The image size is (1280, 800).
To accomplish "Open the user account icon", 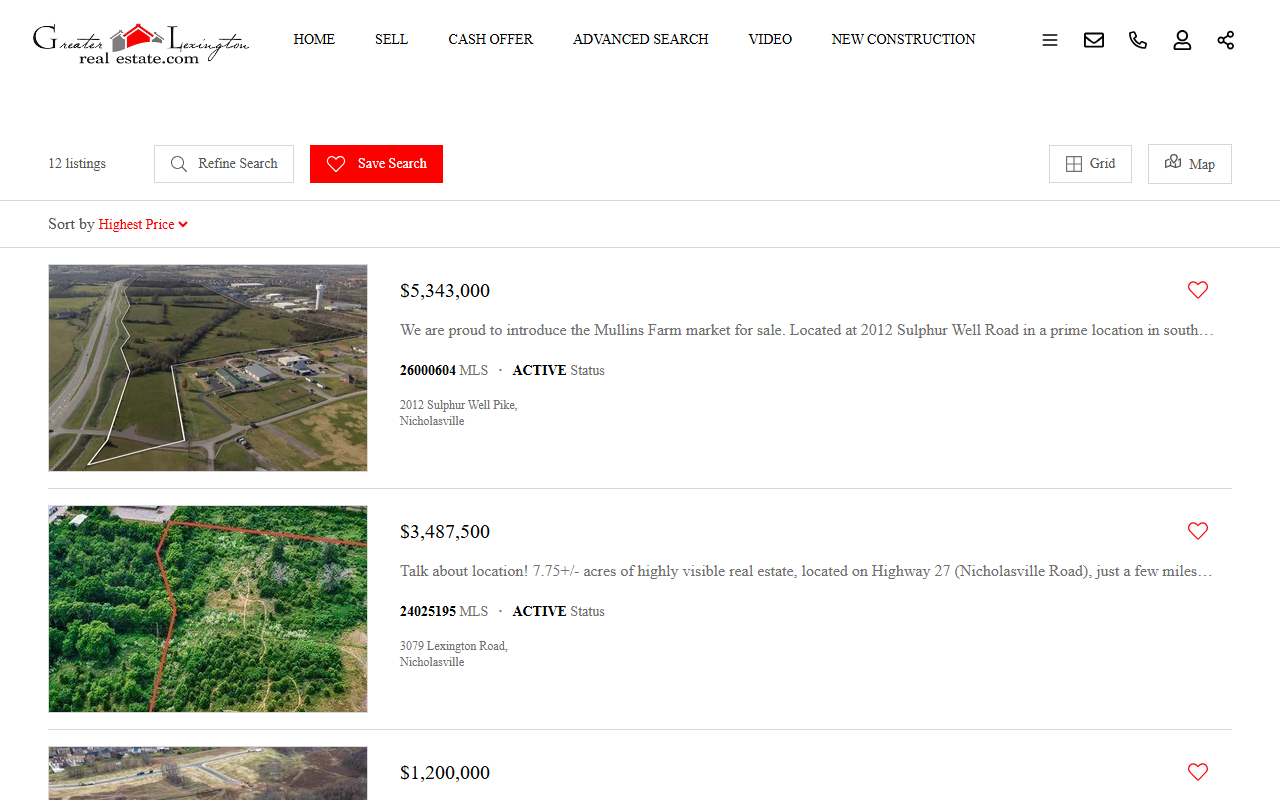I will [x=1182, y=40].
